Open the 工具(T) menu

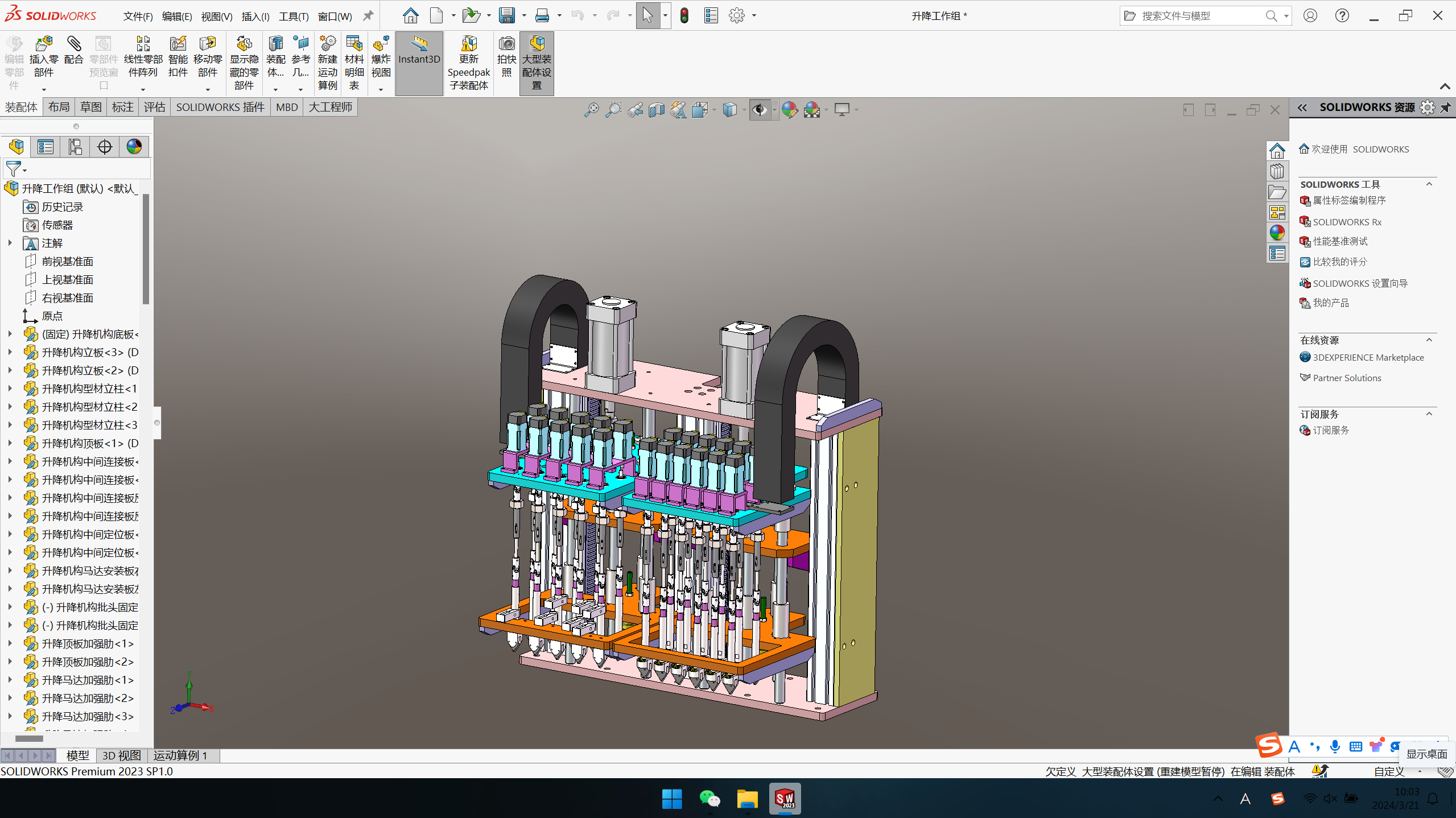pyautogui.click(x=293, y=16)
